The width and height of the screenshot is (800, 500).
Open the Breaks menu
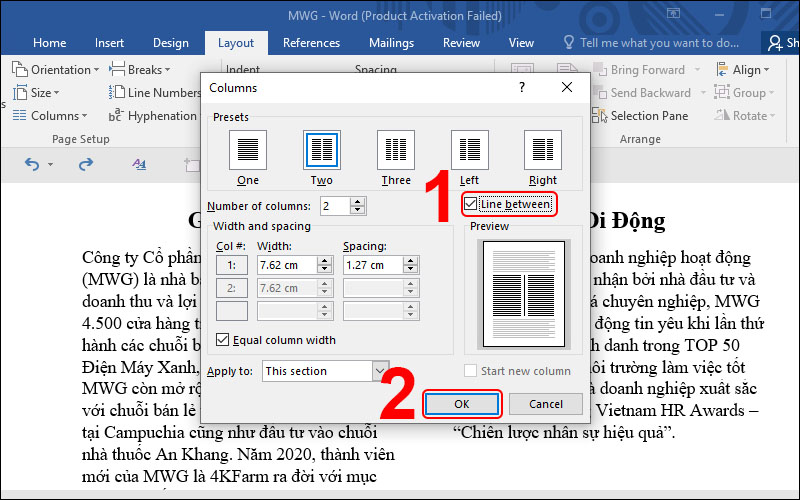(139, 69)
